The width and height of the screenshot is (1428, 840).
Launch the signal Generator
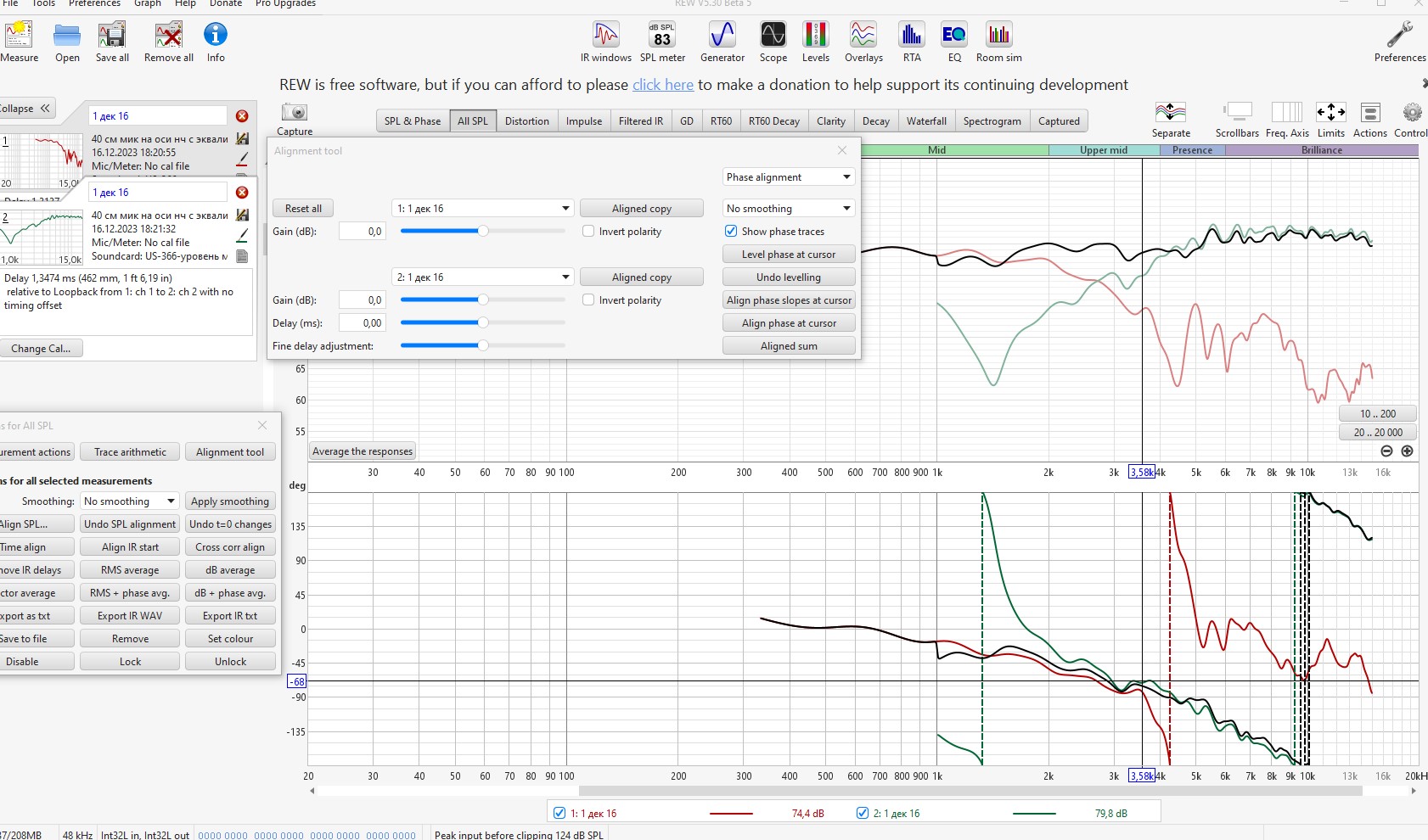point(722,36)
